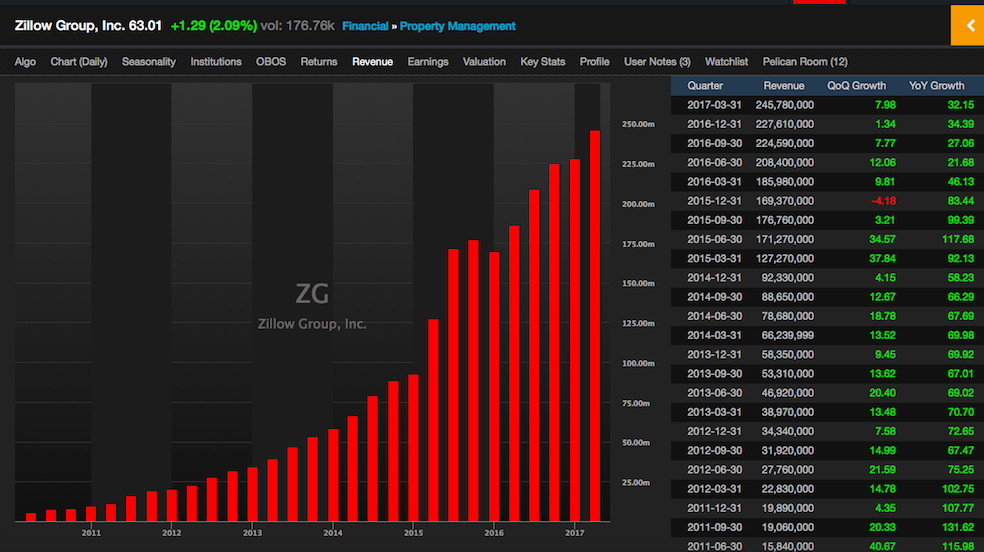
Task: Click the 2014-09-30 quarter cell
Action: [714, 297]
